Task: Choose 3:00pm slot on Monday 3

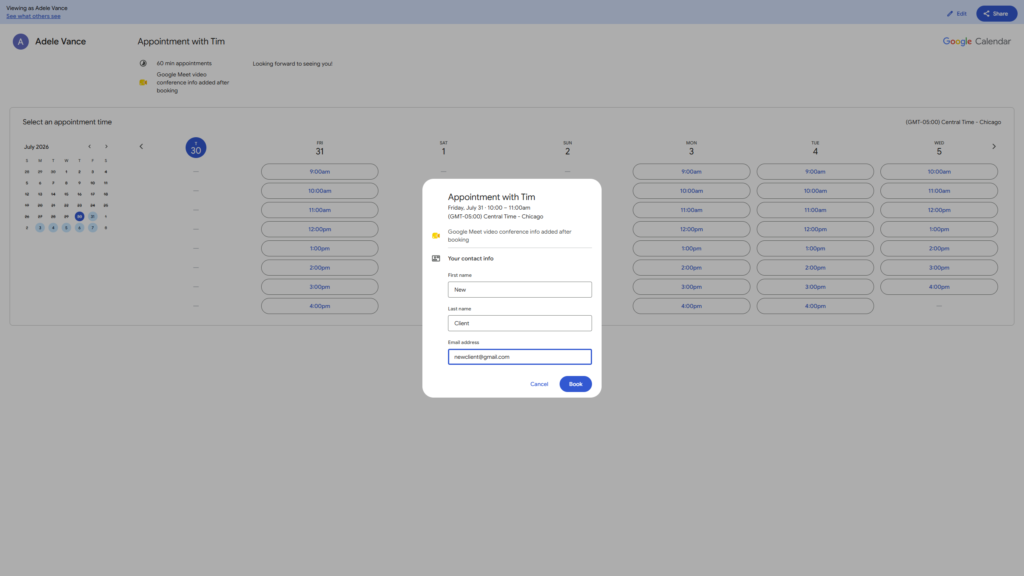Action: click(691, 287)
